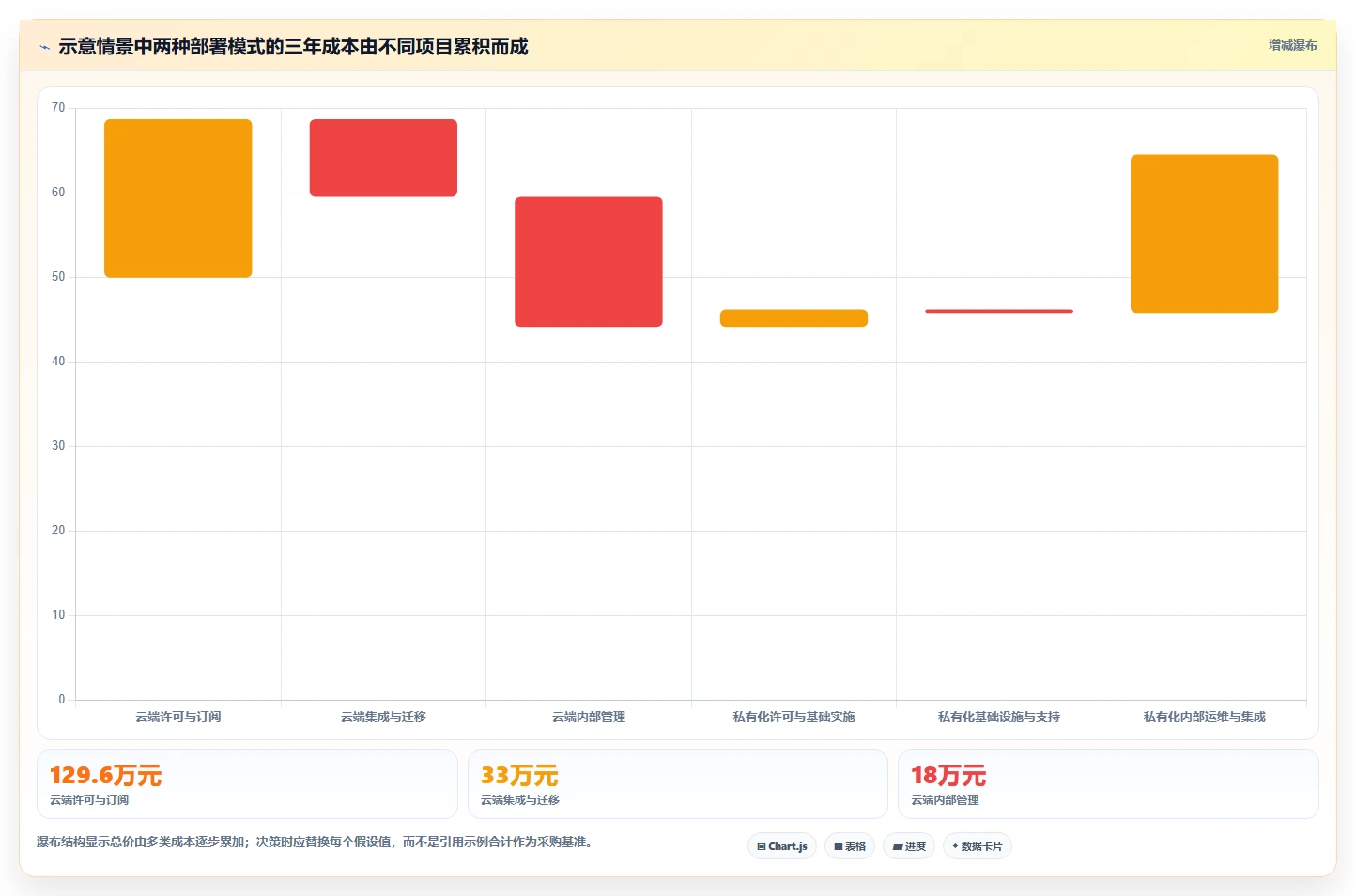Click the y-axis value 0

pyautogui.click(x=62, y=700)
